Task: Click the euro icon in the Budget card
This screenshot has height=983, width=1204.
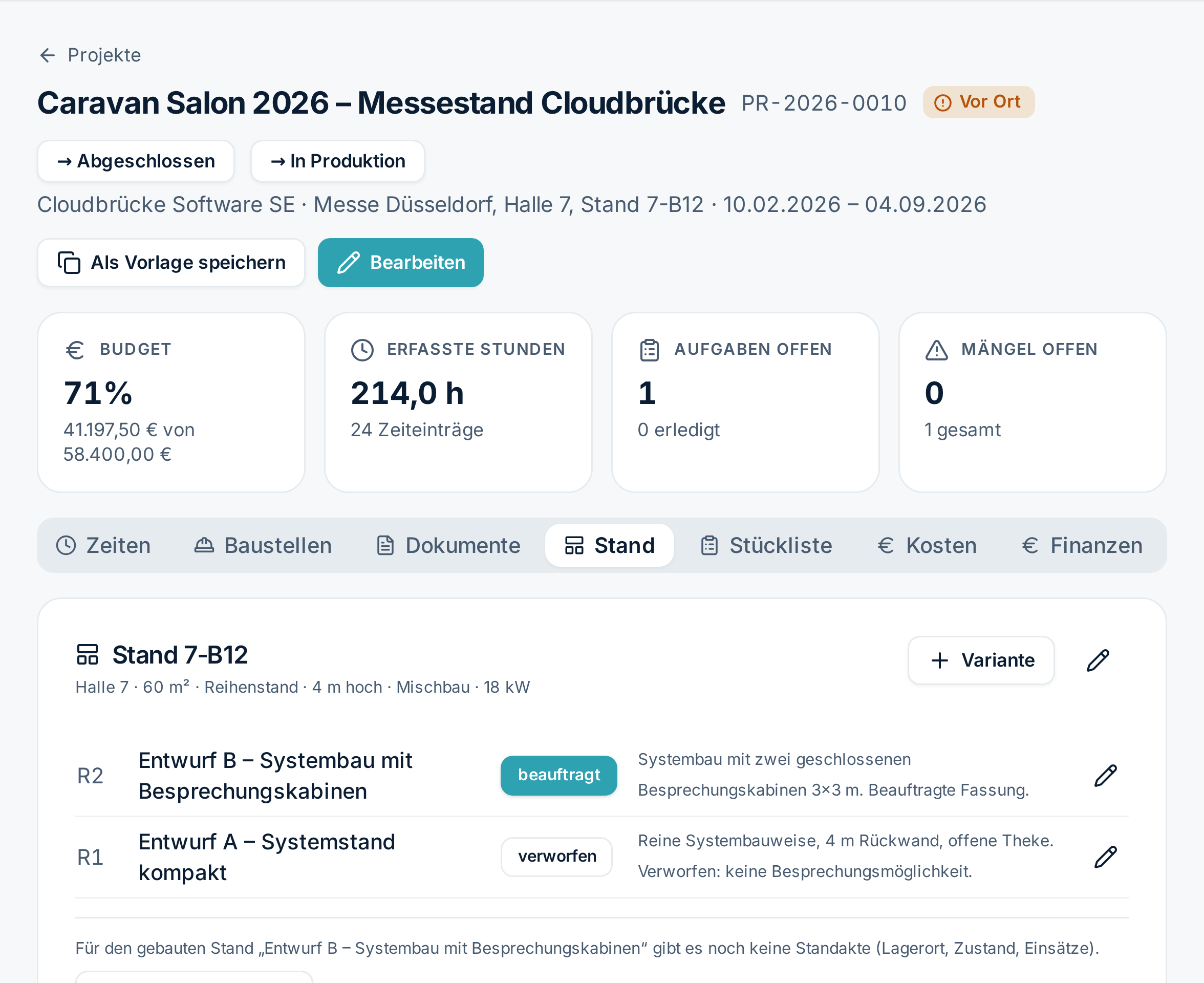Action: click(x=75, y=350)
